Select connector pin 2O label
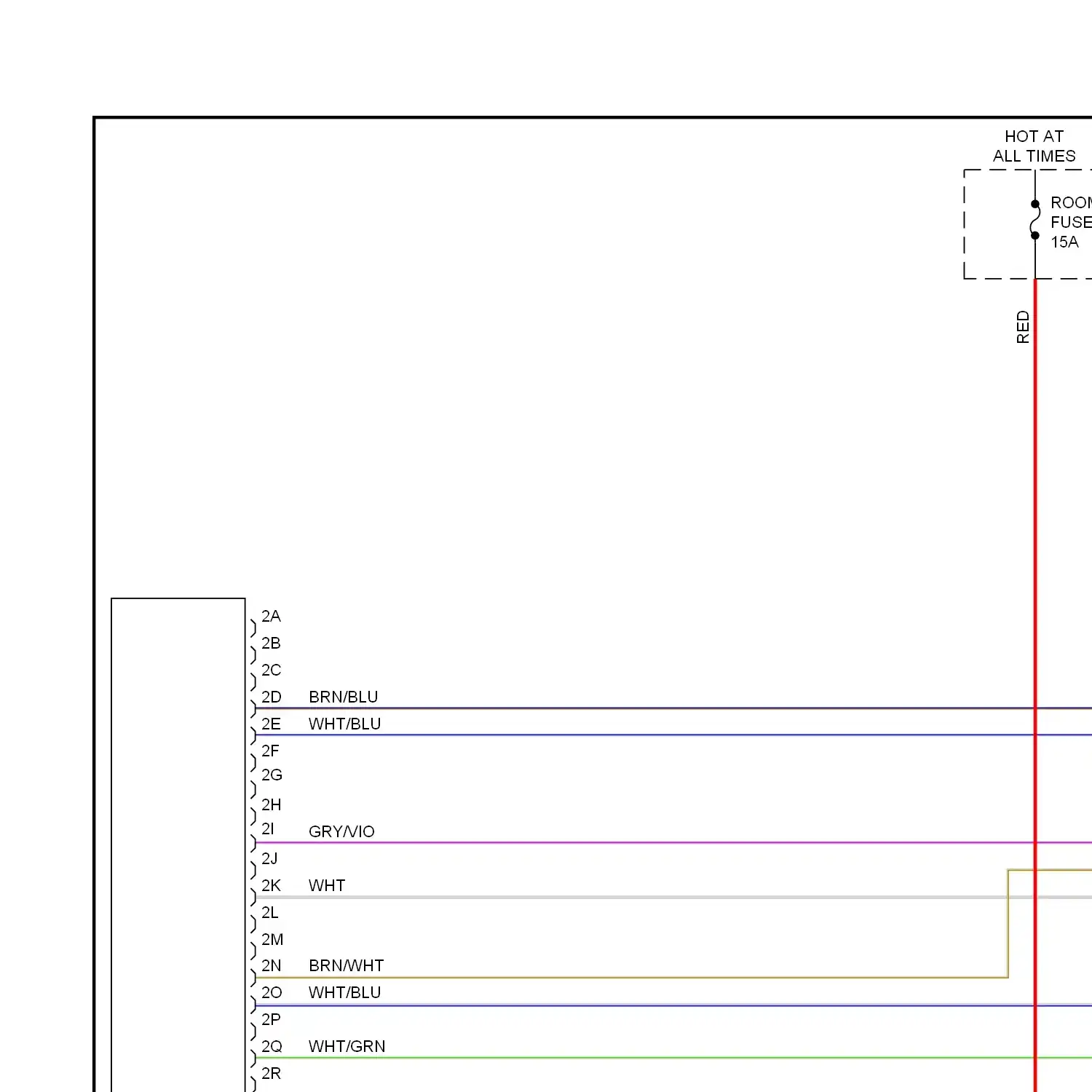 [272, 992]
